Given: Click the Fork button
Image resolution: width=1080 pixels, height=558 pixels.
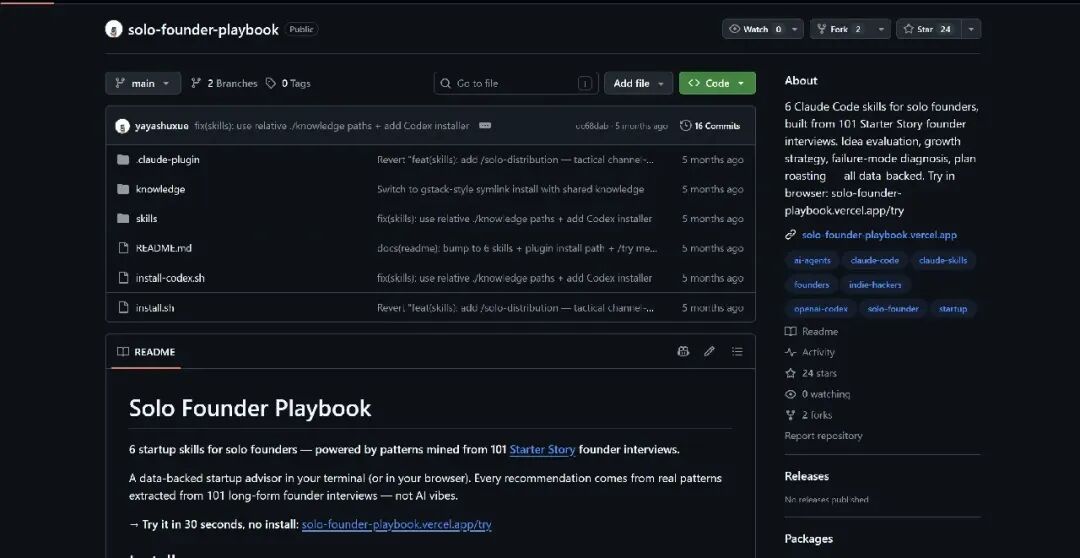Looking at the screenshot, I should tap(839, 29).
